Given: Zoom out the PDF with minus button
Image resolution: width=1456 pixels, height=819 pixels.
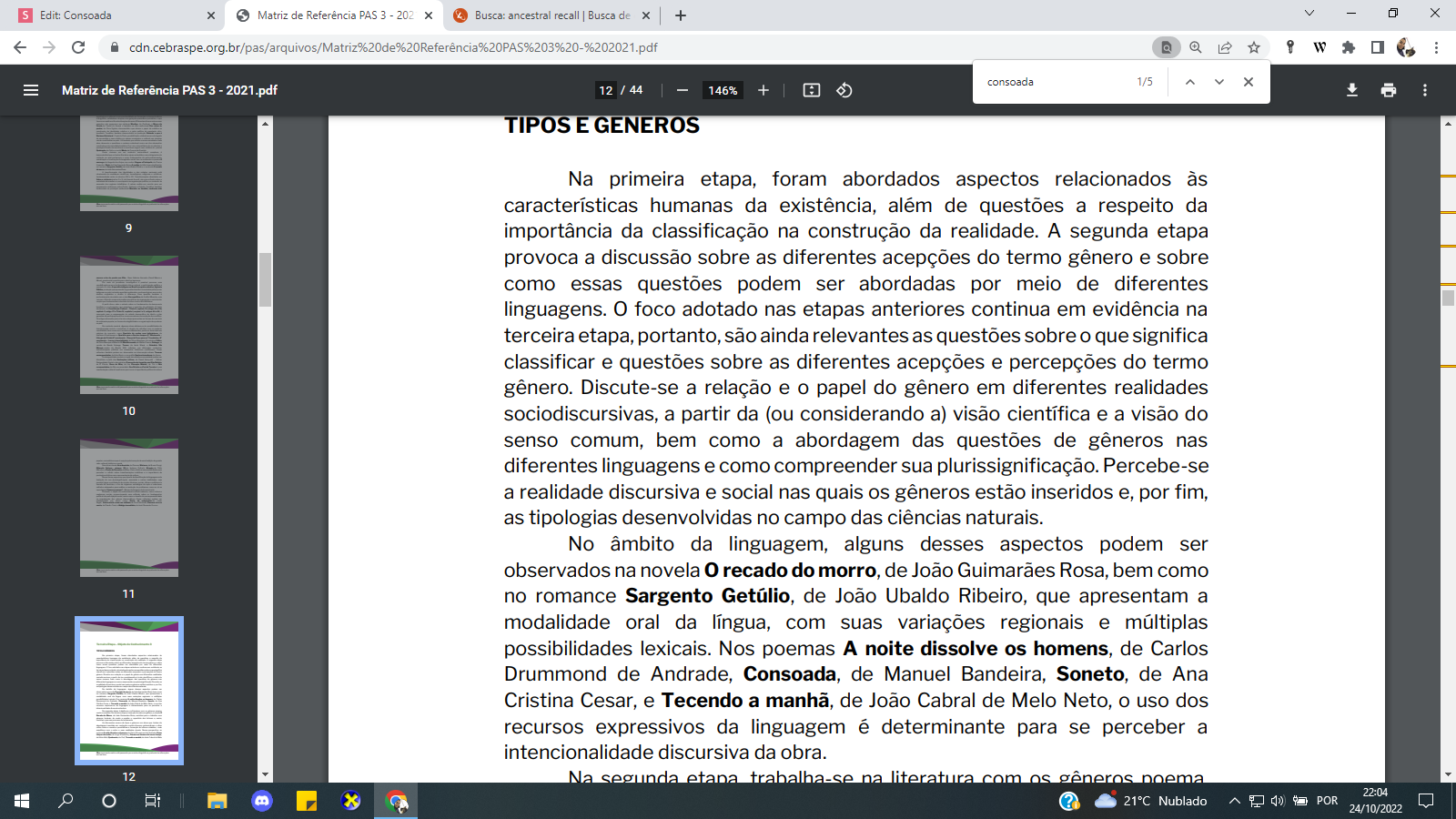Looking at the screenshot, I should pyautogui.click(x=682, y=90).
